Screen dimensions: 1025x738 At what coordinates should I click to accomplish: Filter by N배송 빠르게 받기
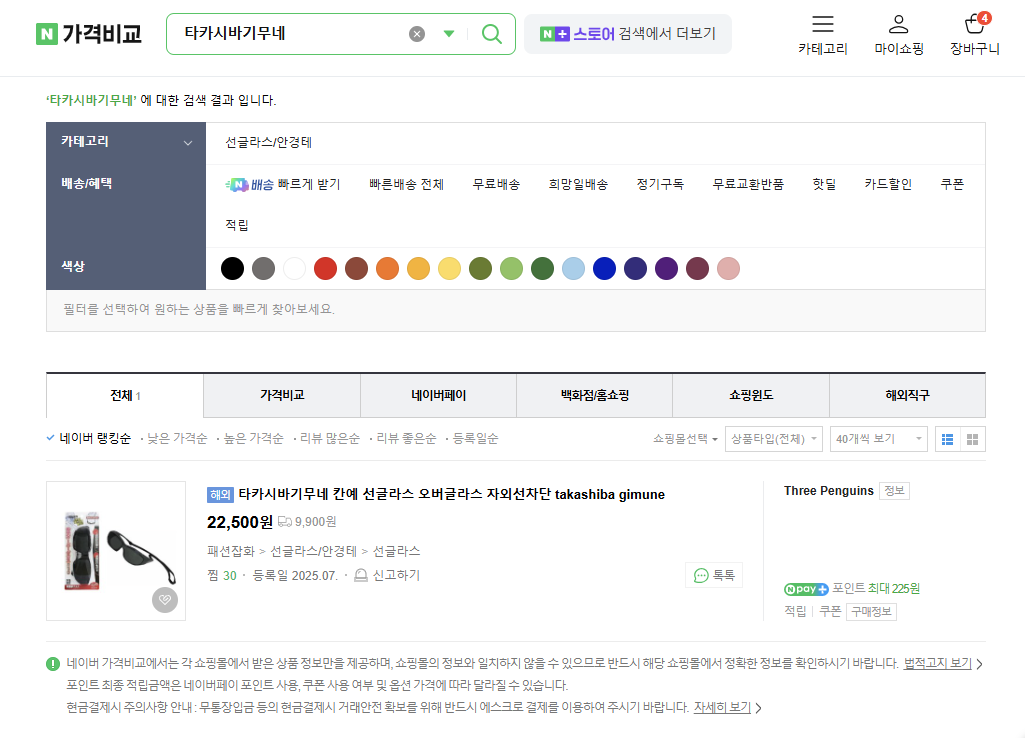[x=283, y=184]
